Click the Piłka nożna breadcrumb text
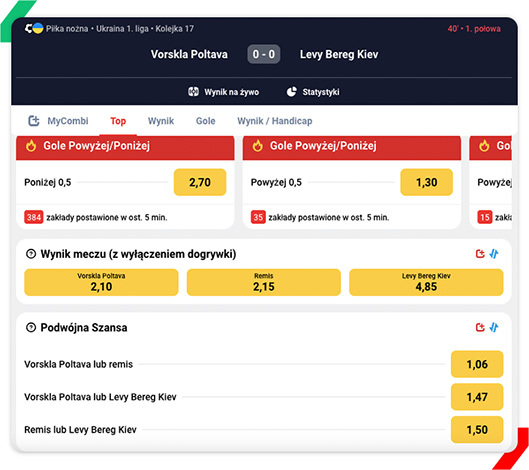This screenshot has width=529, height=470. pyautogui.click(x=67, y=29)
